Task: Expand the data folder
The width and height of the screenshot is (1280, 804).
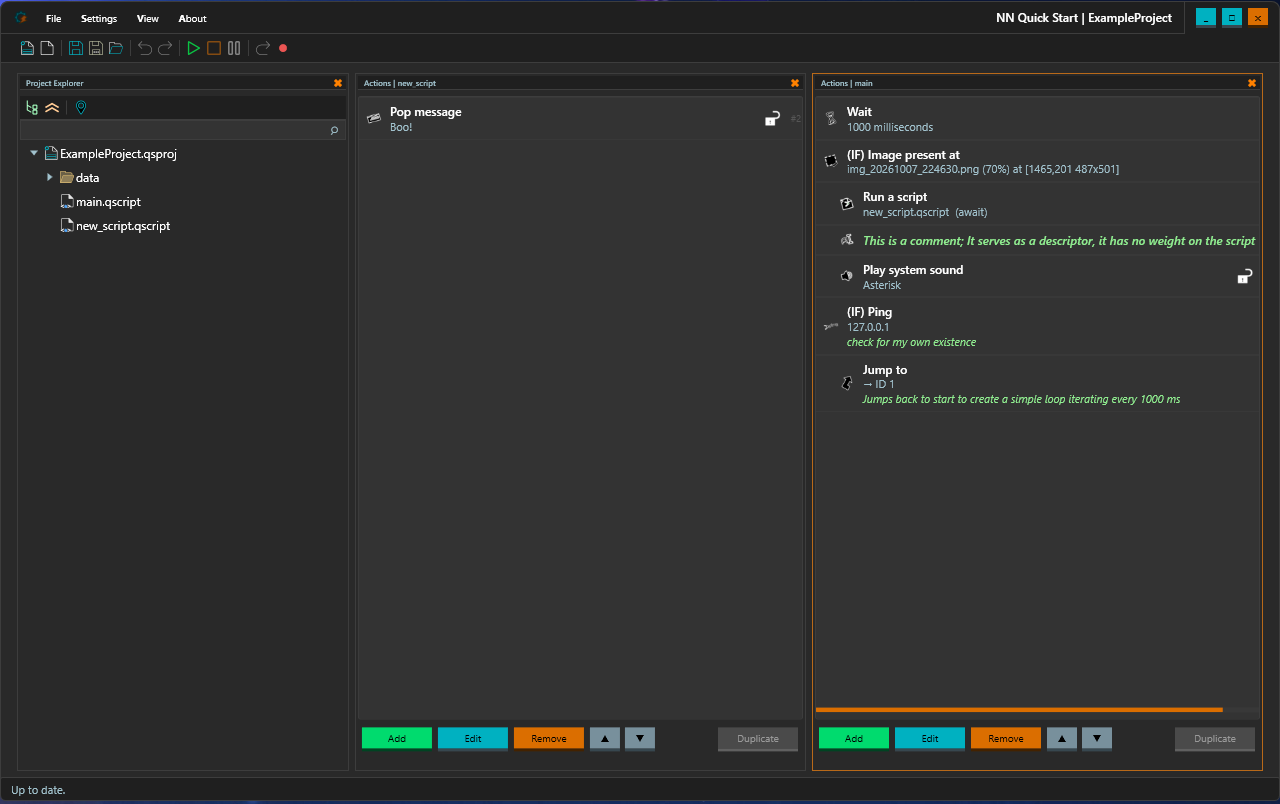Action: pos(50,178)
